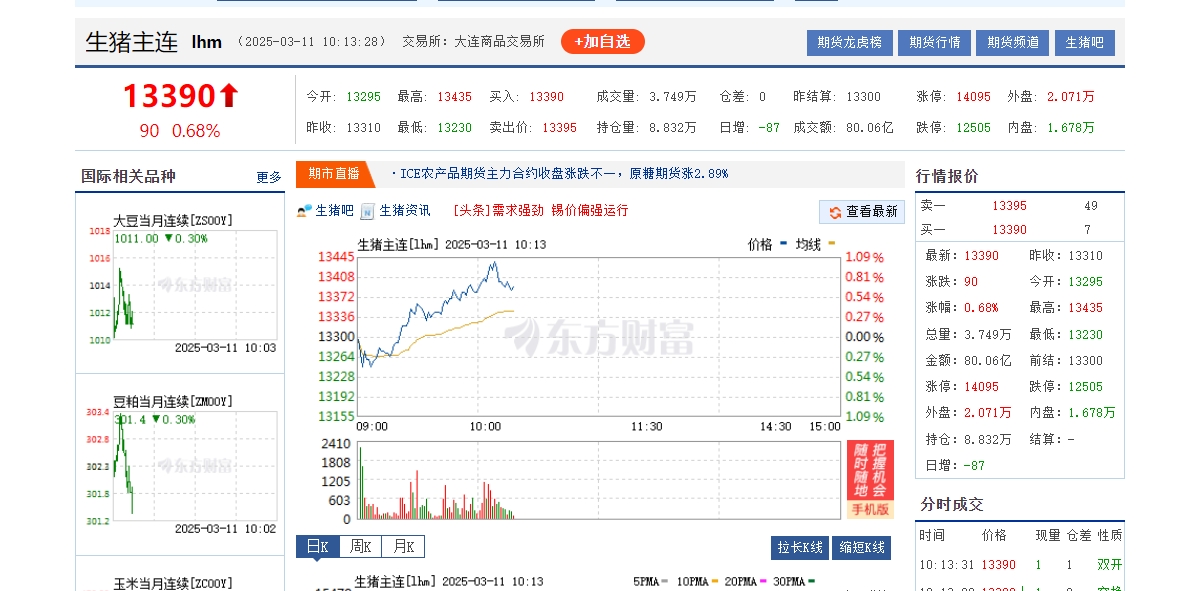The image size is (1180, 591).
Task: Click the 10:13:31 trade row in 分时成交
Action: (x=1020, y=565)
